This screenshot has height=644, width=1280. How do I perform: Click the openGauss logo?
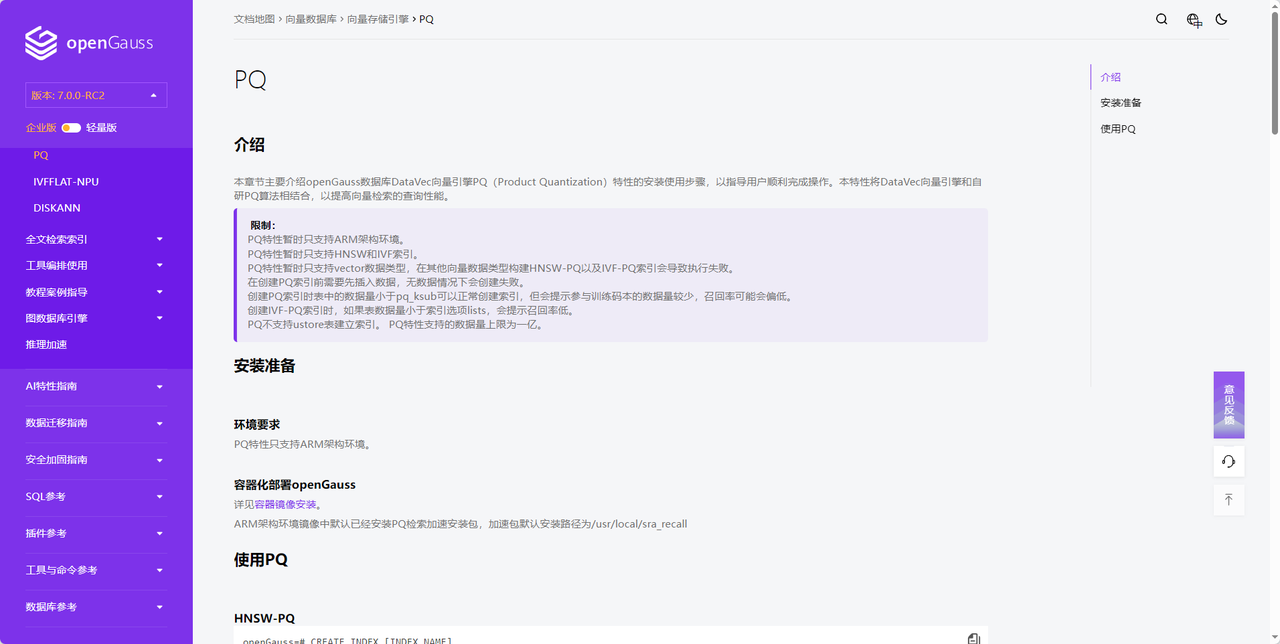tap(89, 43)
